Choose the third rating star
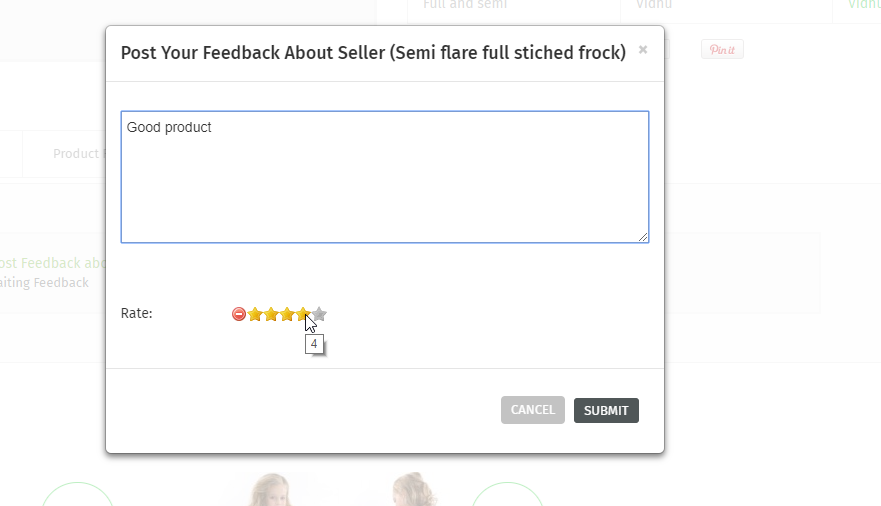Viewport: 881px width, 506px height. [287, 314]
